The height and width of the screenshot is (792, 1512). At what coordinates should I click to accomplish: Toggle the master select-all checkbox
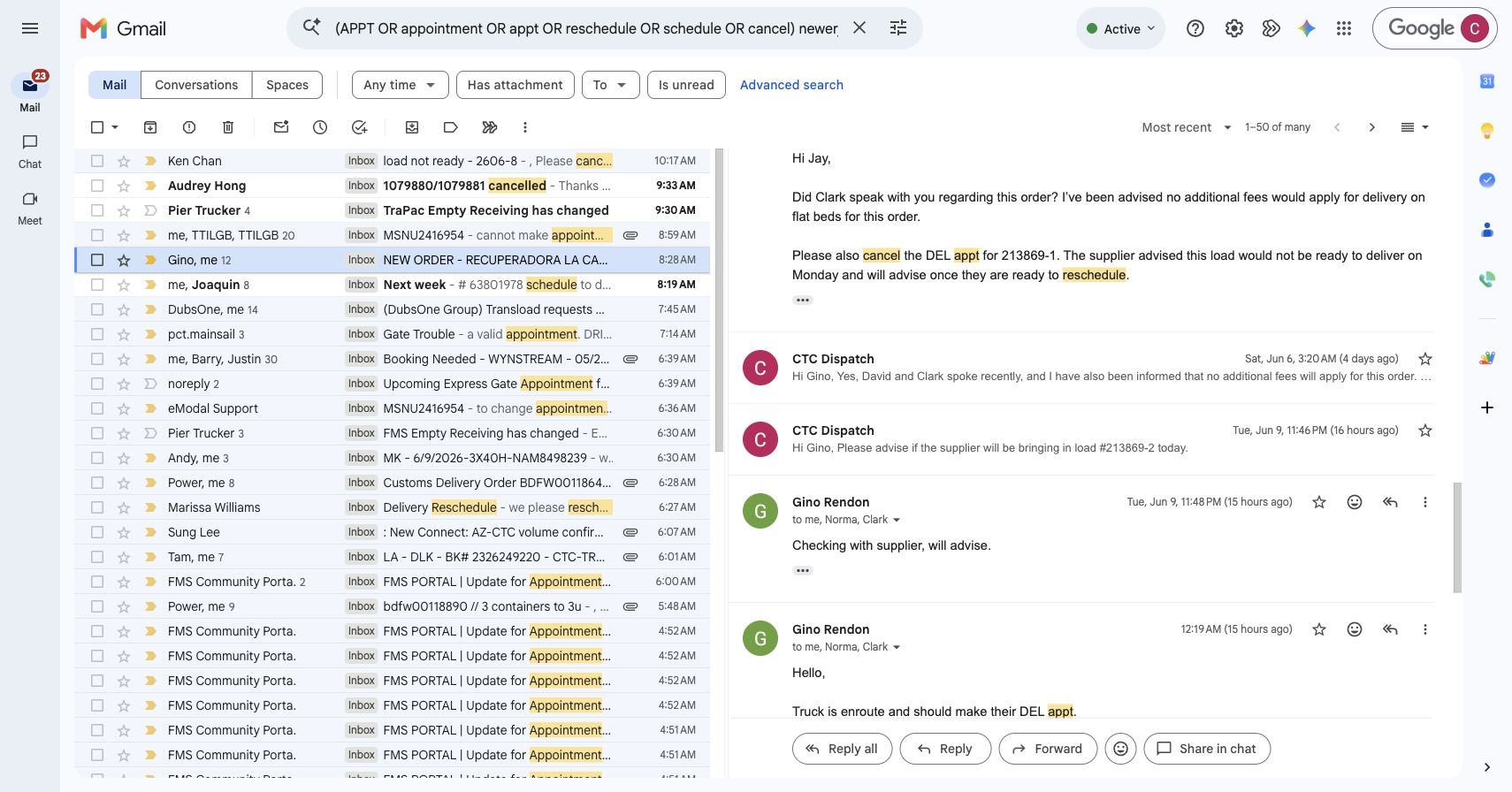coord(97,127)
